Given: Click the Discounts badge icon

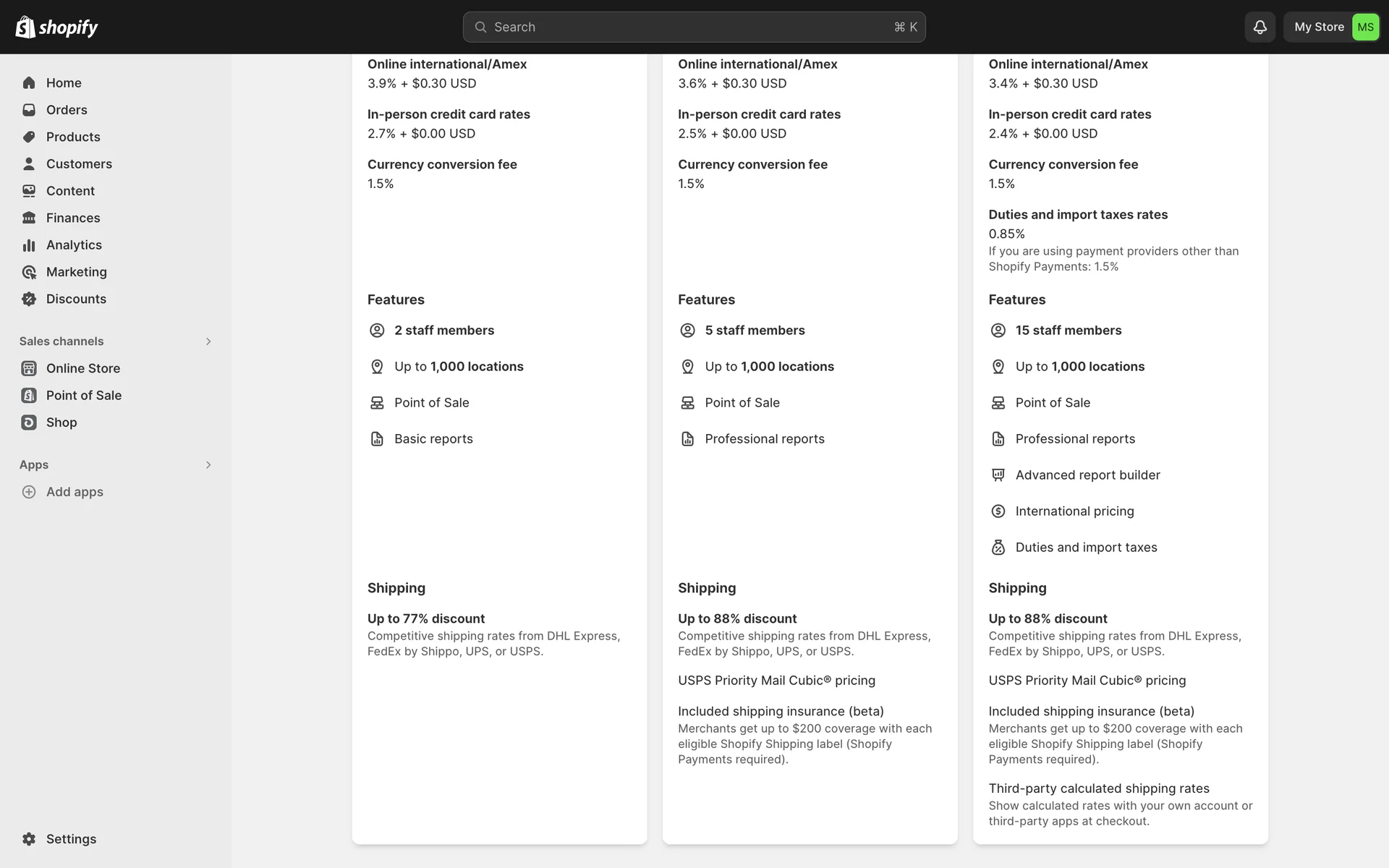Looking at the screenshot, I should (x=29, y=299).
